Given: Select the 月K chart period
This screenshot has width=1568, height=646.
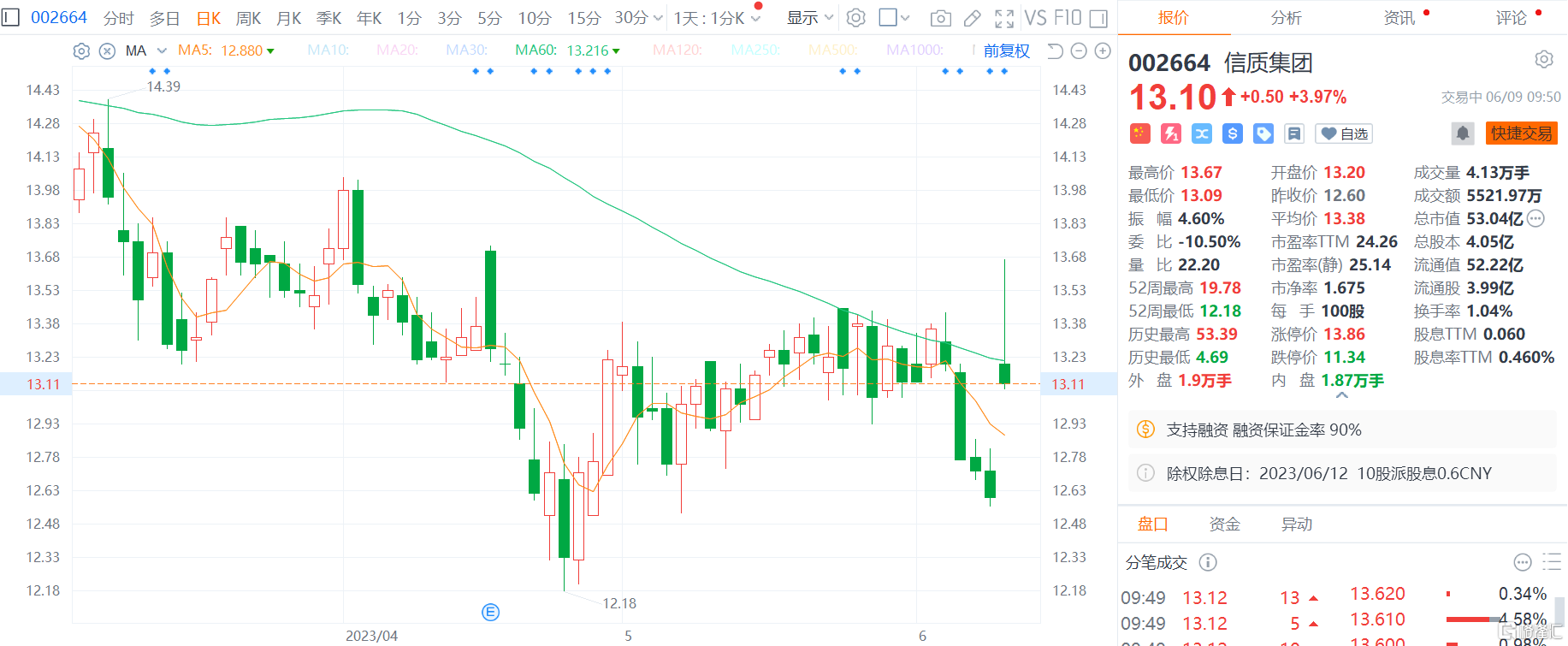Looking at the screenshot, I should (289, 18).
